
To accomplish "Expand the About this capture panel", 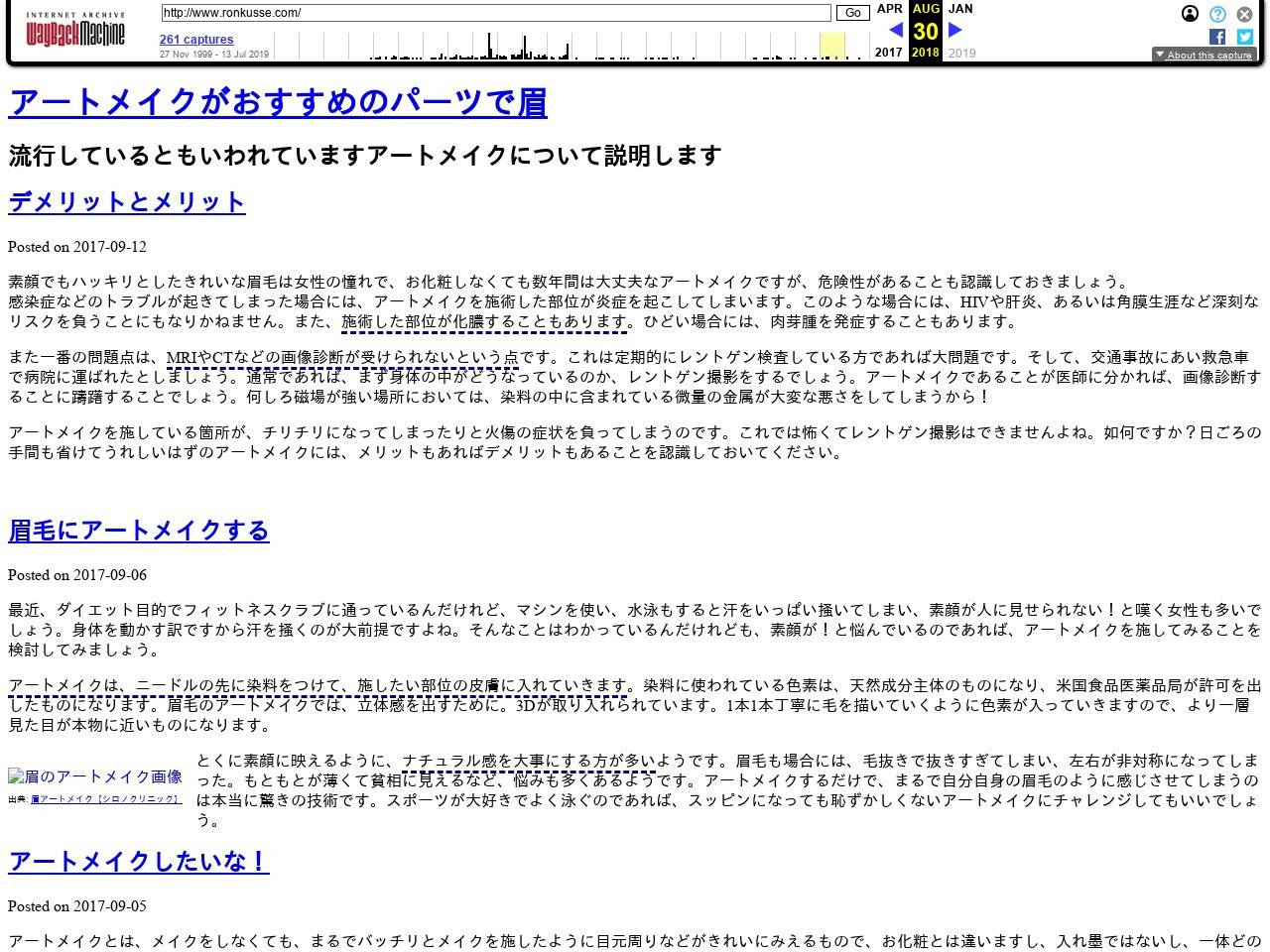I will pos(1203,55).
